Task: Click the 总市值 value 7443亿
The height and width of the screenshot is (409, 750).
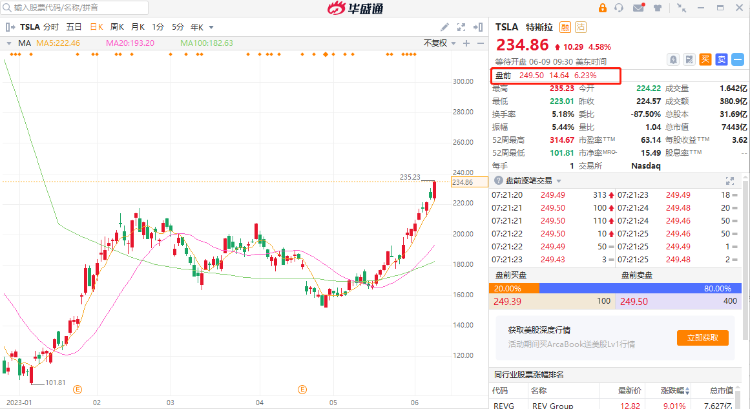Action: [734, 127]
